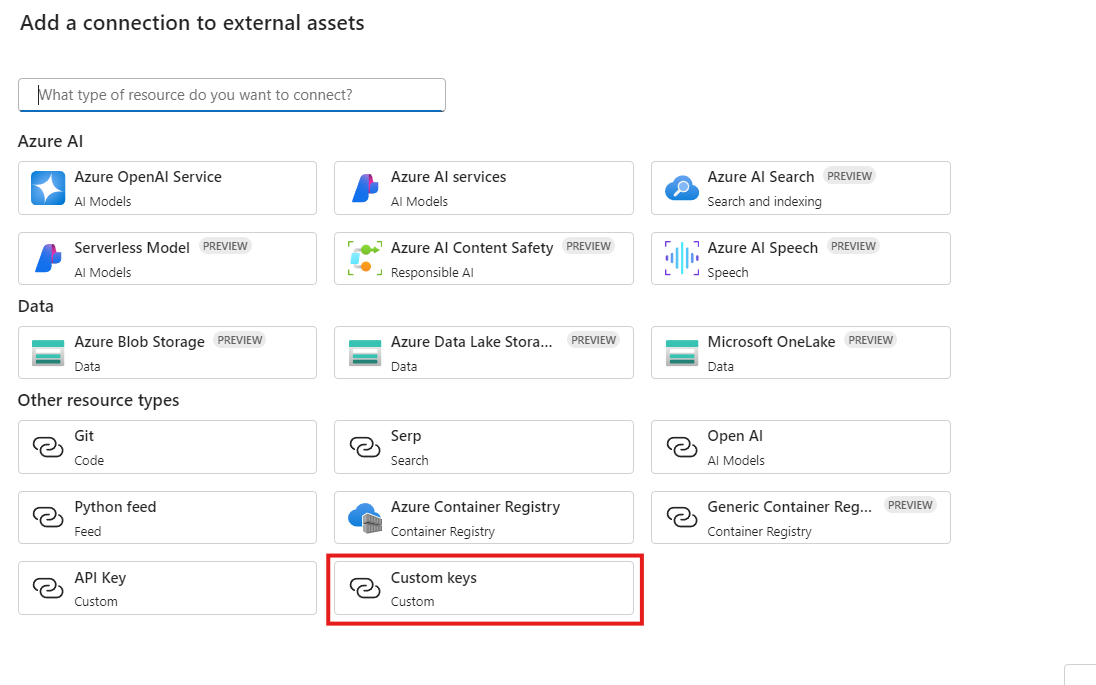
Task: Open the Azure Container Registry connection
Action: tap(483, 517)
